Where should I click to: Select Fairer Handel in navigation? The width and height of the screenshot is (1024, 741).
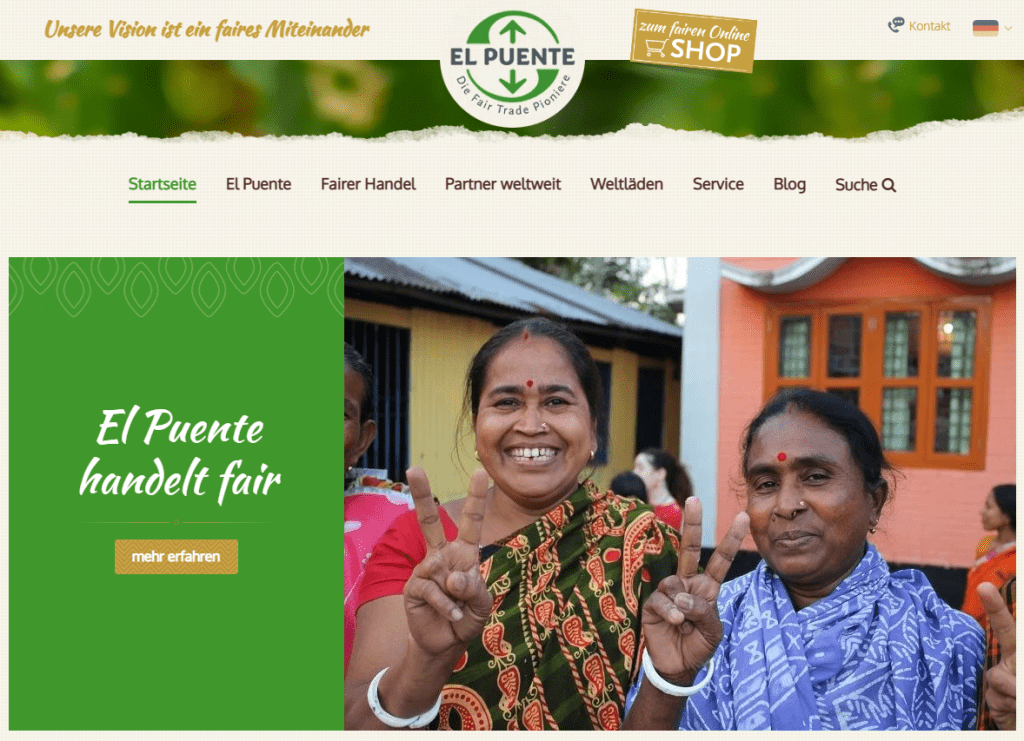[x=368, y=184]
